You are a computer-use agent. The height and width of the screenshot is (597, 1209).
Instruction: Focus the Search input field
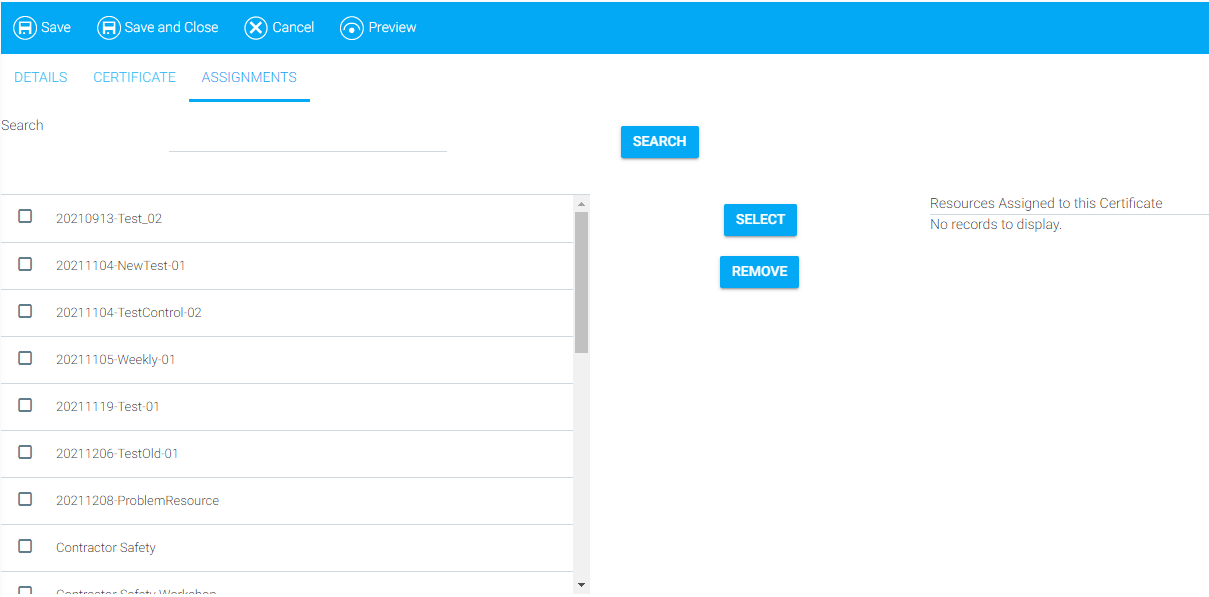(308, 138)
